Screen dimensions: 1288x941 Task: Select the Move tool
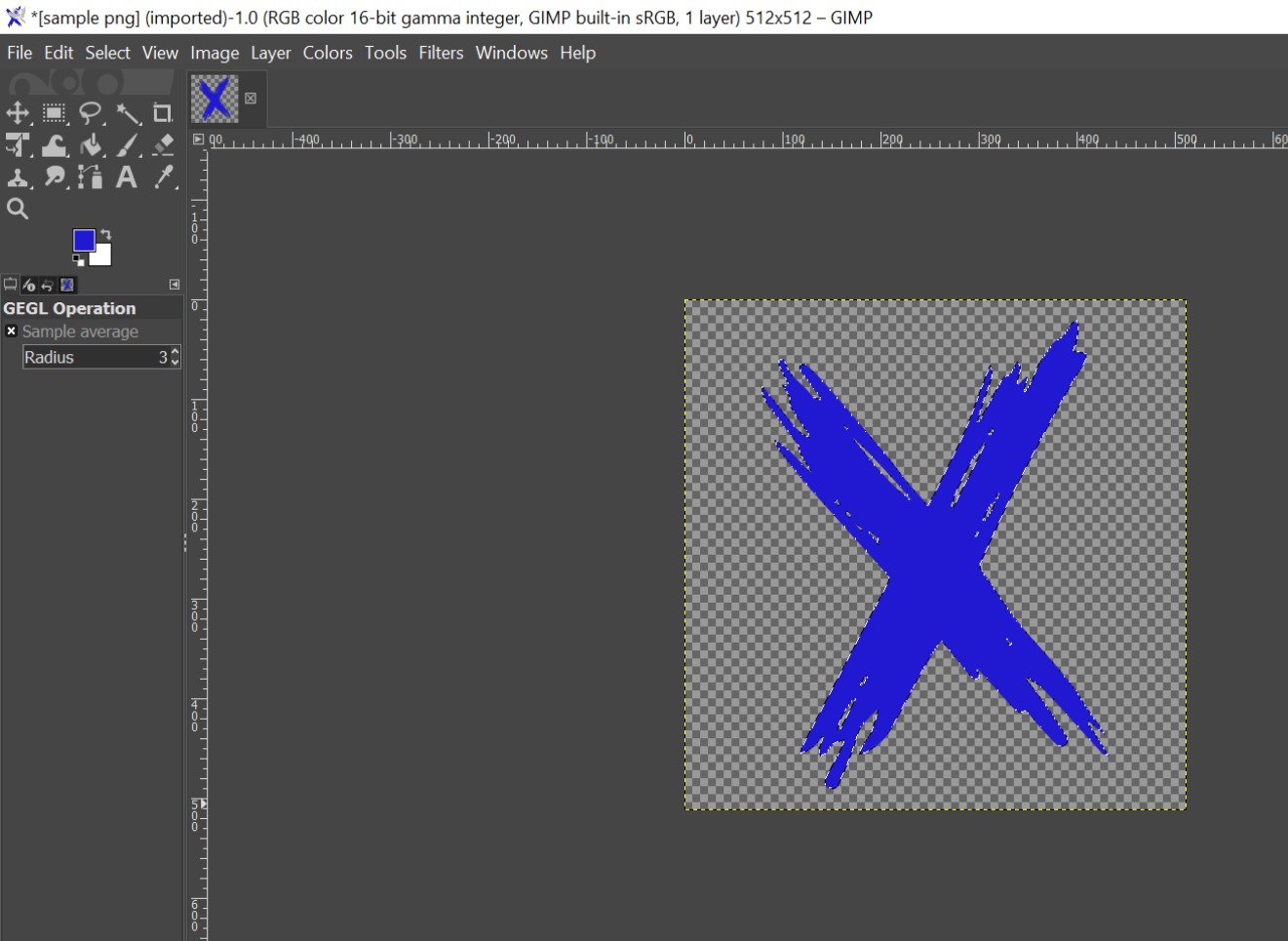coord(18,113)
